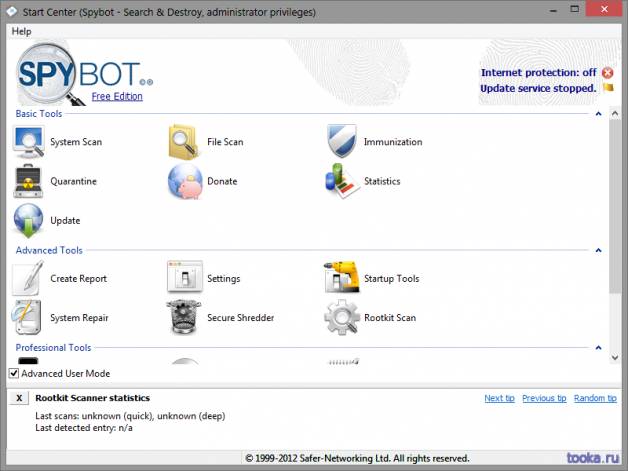Image resolution: width=628 pixels, height=471 pixels.
Task: Minimize the Start Center window
Action: [x=554, y=10]
